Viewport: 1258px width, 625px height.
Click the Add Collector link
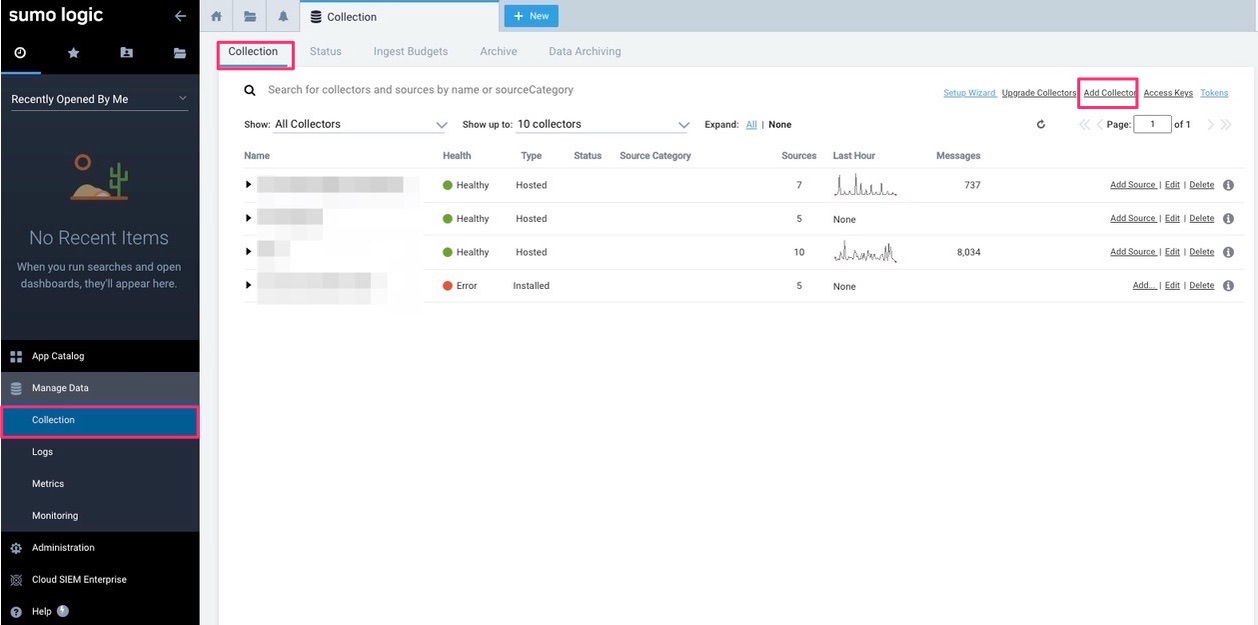point(1109,93)
